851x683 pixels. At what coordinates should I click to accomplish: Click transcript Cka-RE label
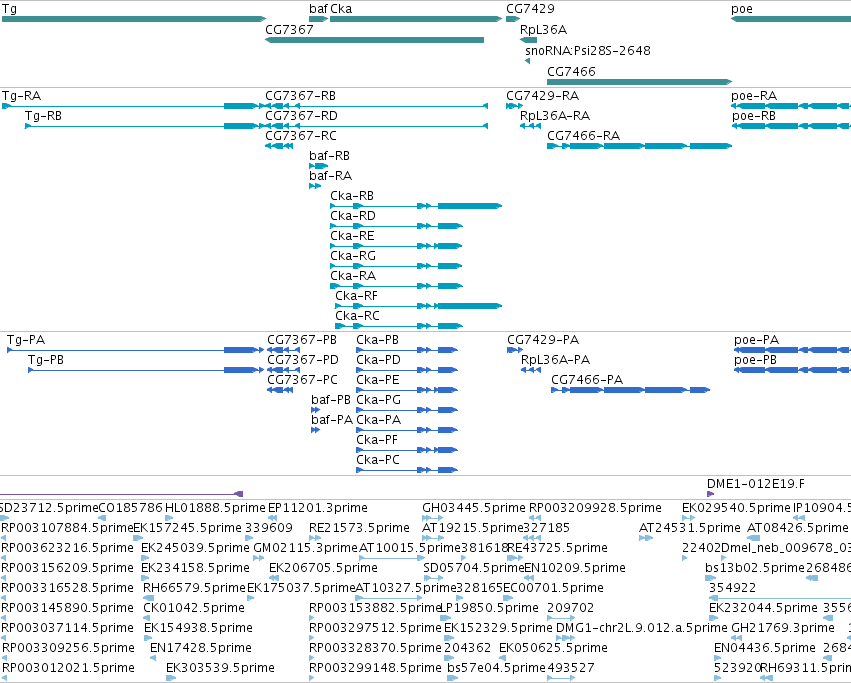coord(352,236)
